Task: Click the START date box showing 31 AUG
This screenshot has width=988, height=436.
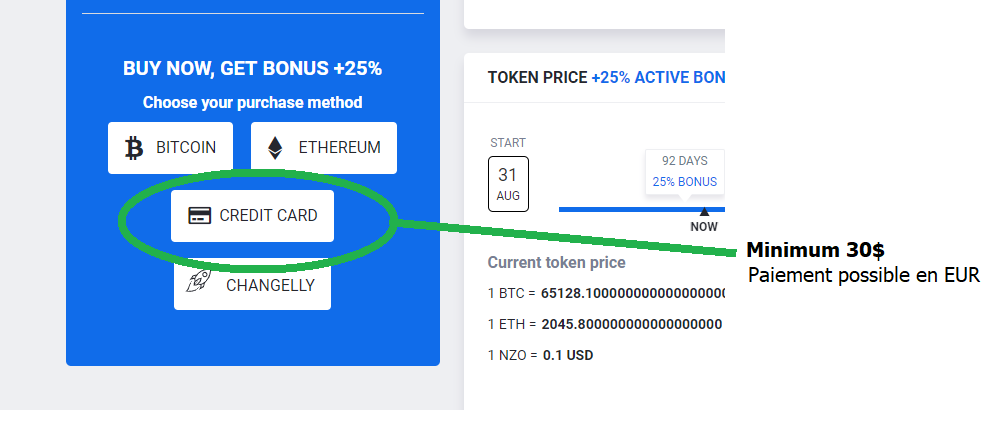Action: coord(508,184)
